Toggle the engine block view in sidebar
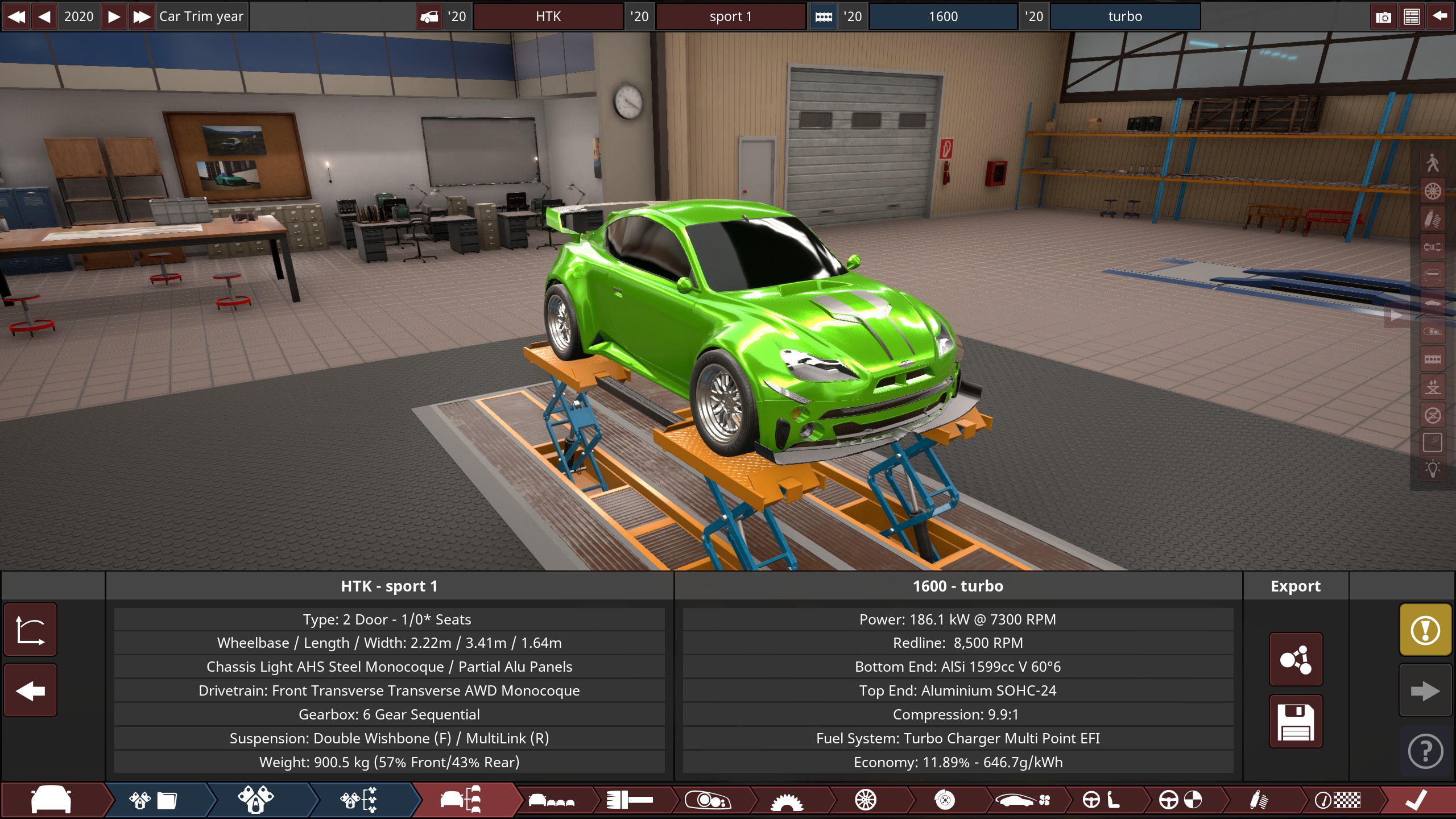1456x819 pixels. click(x=1433, y=358)
